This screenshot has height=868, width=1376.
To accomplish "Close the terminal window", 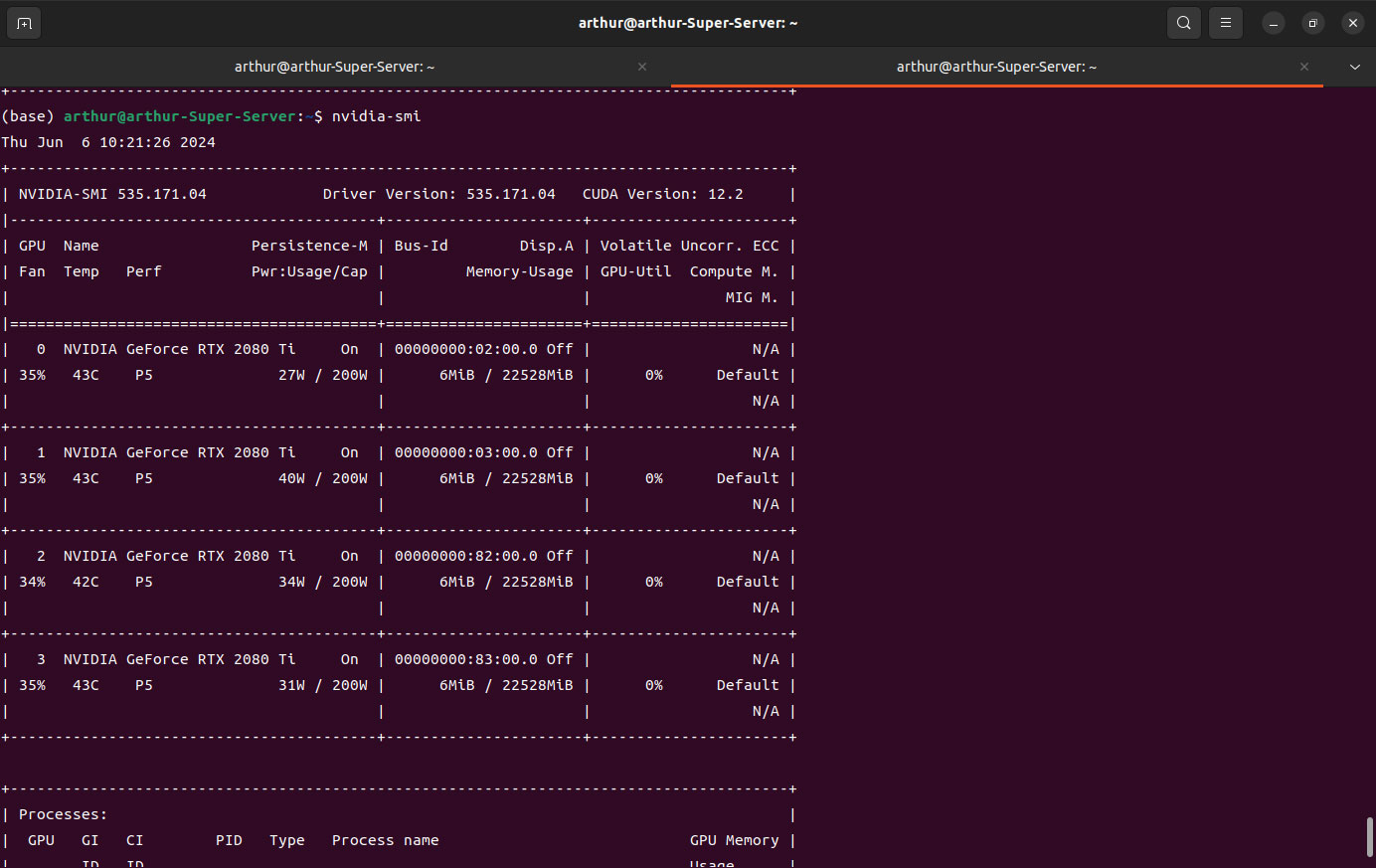I will pyautogui.click(x=1353, y=23).
